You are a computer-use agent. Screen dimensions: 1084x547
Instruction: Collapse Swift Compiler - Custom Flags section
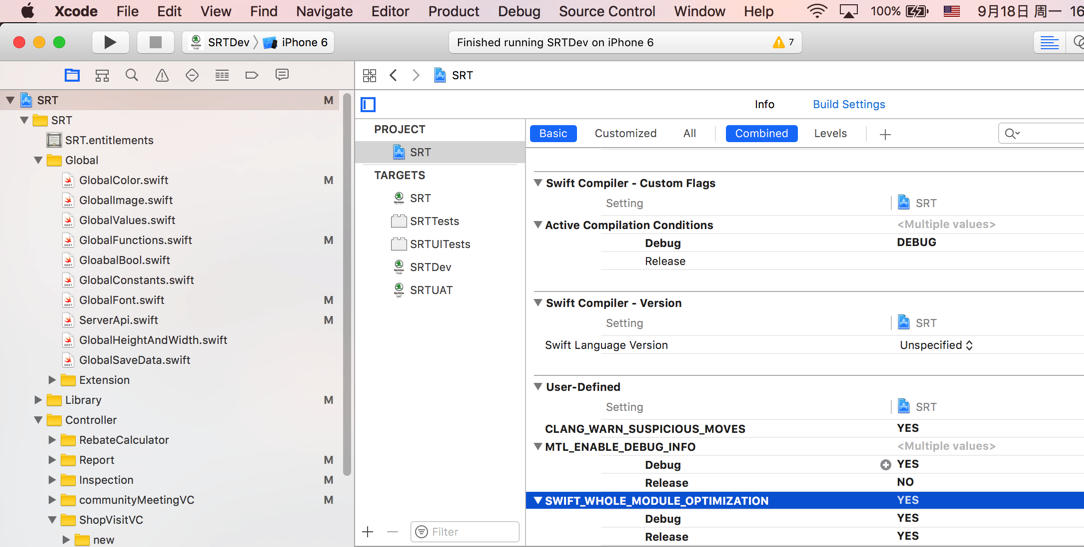tap(538, 183)
